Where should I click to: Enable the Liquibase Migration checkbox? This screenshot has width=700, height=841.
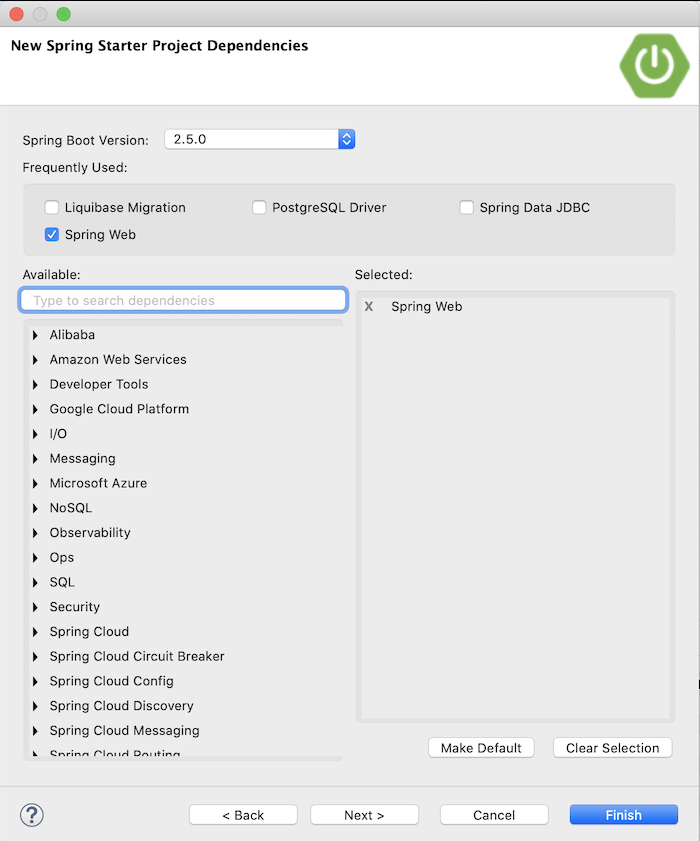(x=51, y=207)
